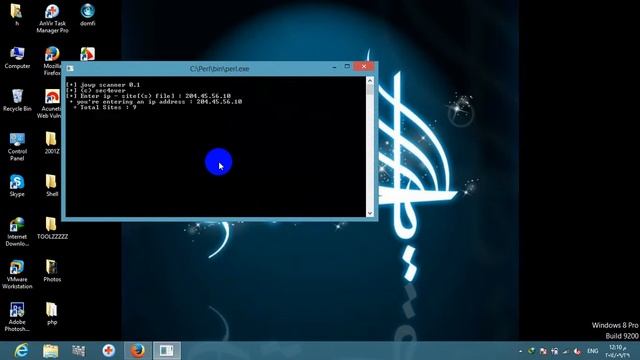Open the php folder

point(52,313)
